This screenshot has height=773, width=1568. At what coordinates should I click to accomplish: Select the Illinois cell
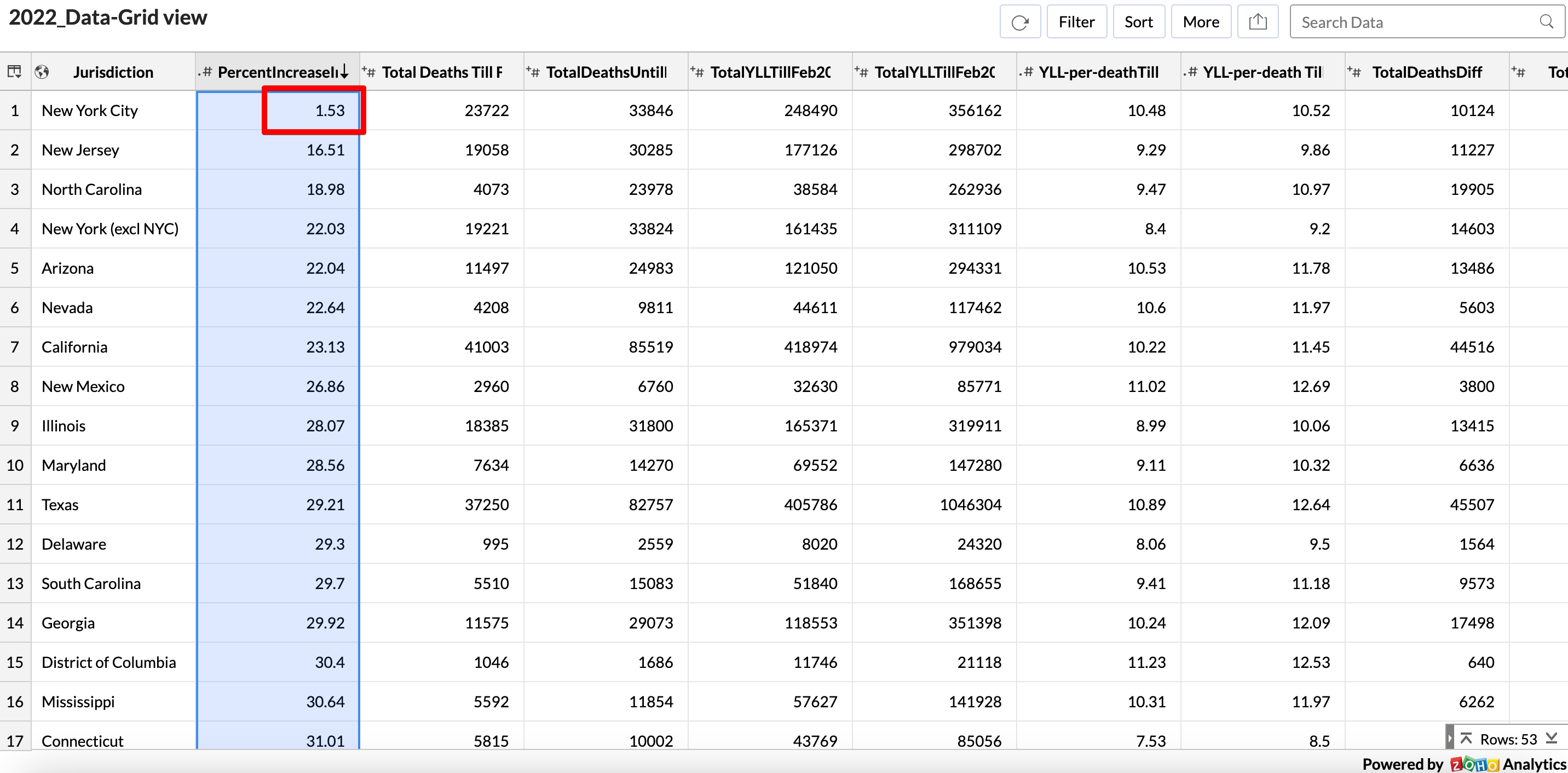point(113,425)
